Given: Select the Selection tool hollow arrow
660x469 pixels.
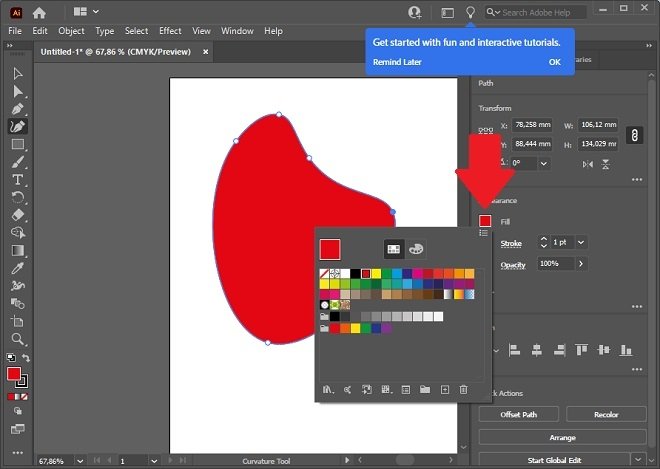Looking at the screenshot, I should pos(18,74).
